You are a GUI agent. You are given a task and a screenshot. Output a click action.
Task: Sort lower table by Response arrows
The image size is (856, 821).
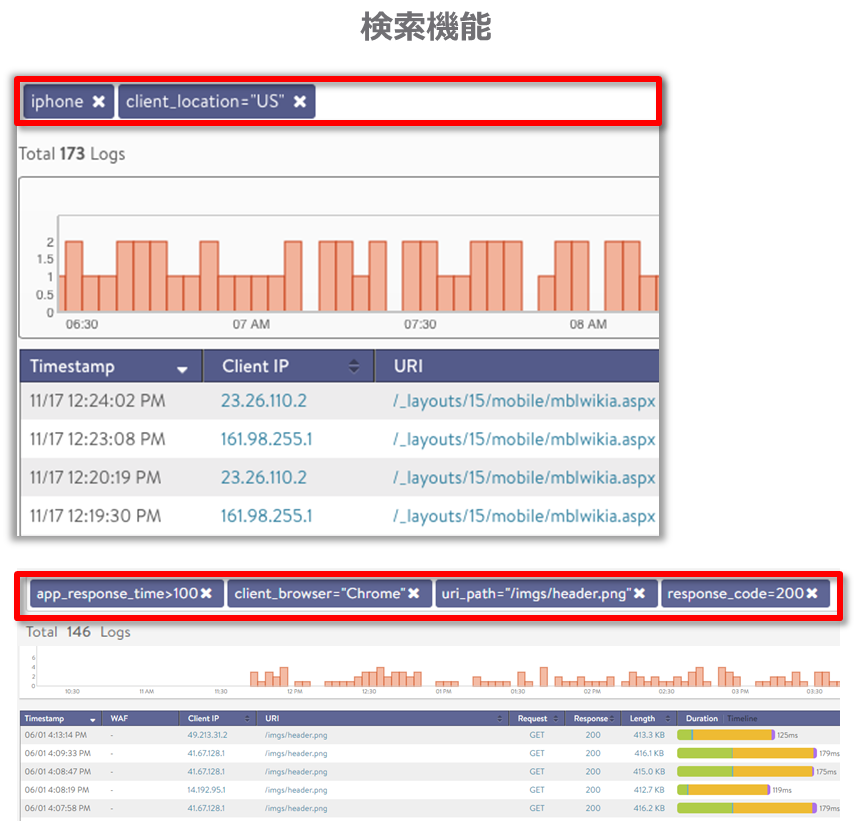click(612, 719)
